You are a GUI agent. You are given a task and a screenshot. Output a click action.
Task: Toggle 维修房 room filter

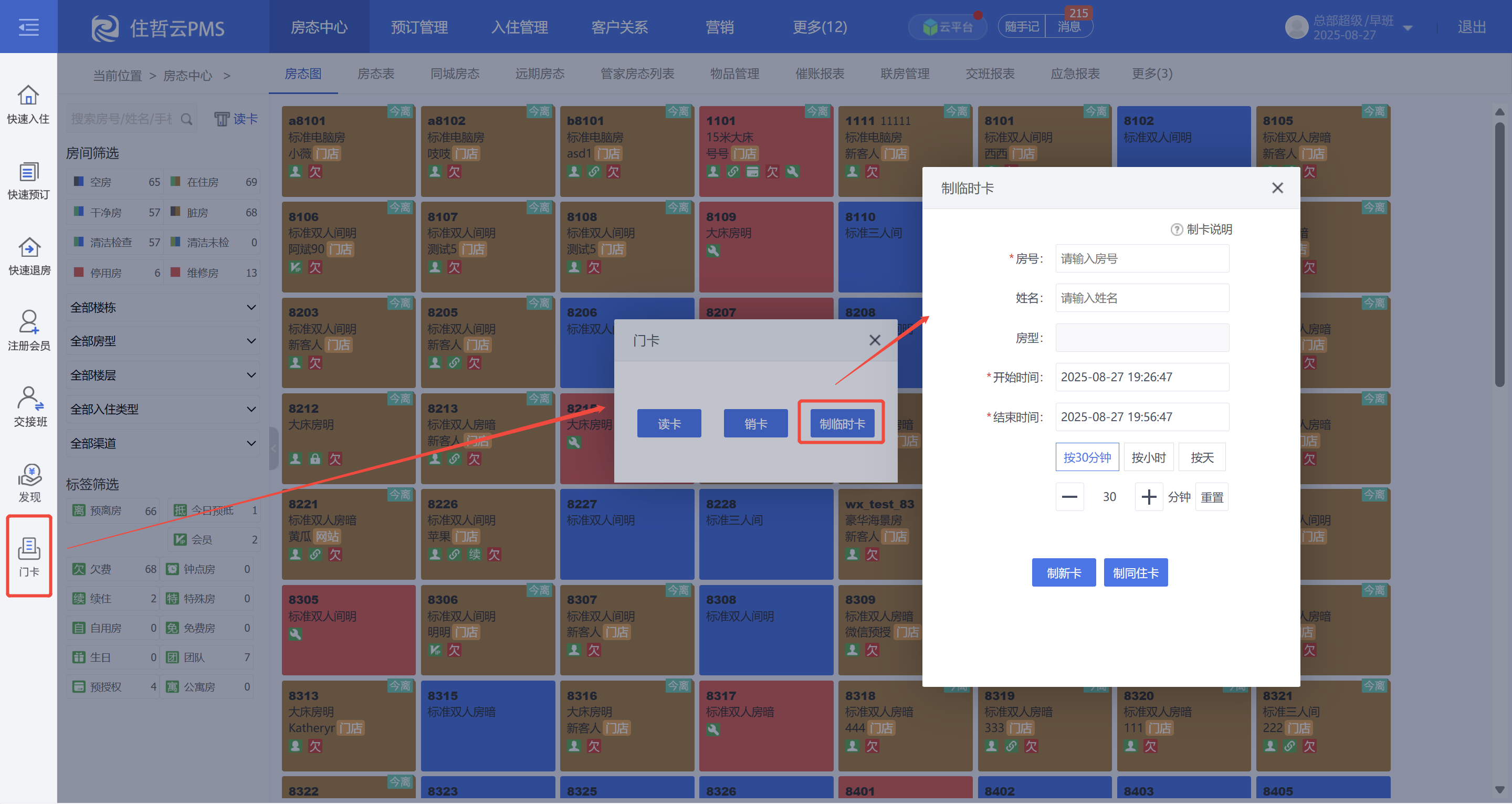pyautogui.click(x=213, y=273)
